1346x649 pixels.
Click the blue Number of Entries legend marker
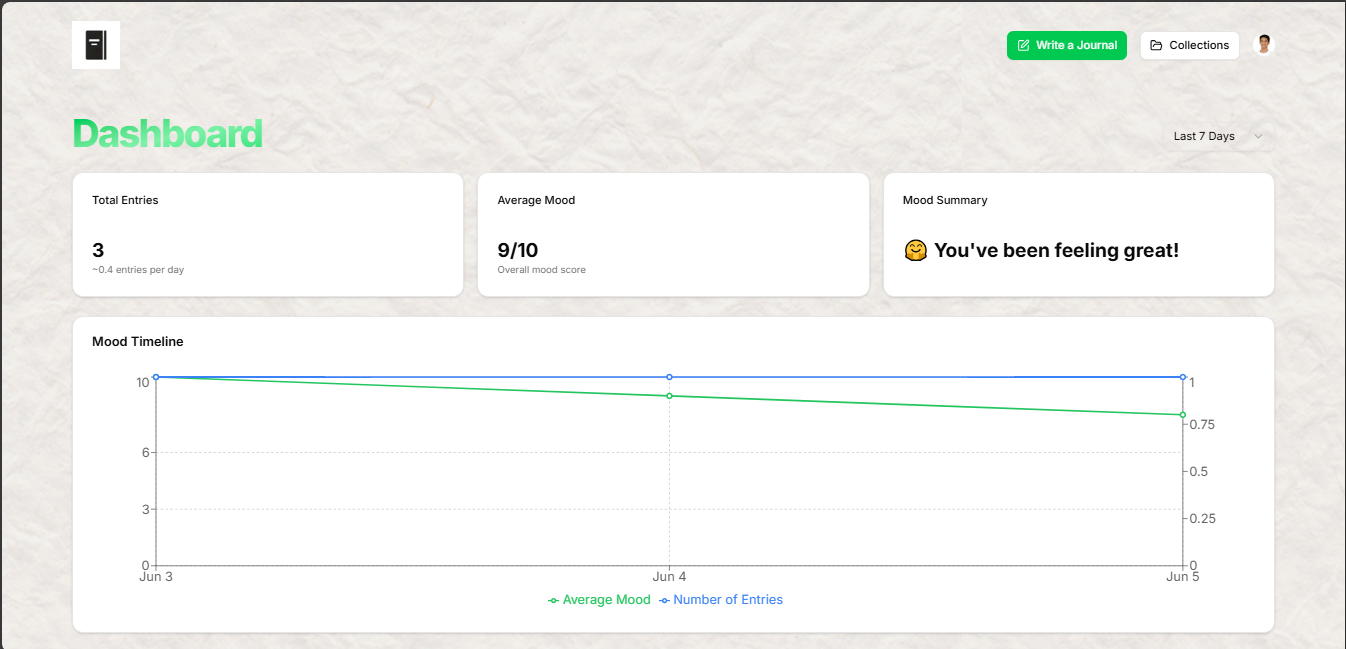point(664,600)
